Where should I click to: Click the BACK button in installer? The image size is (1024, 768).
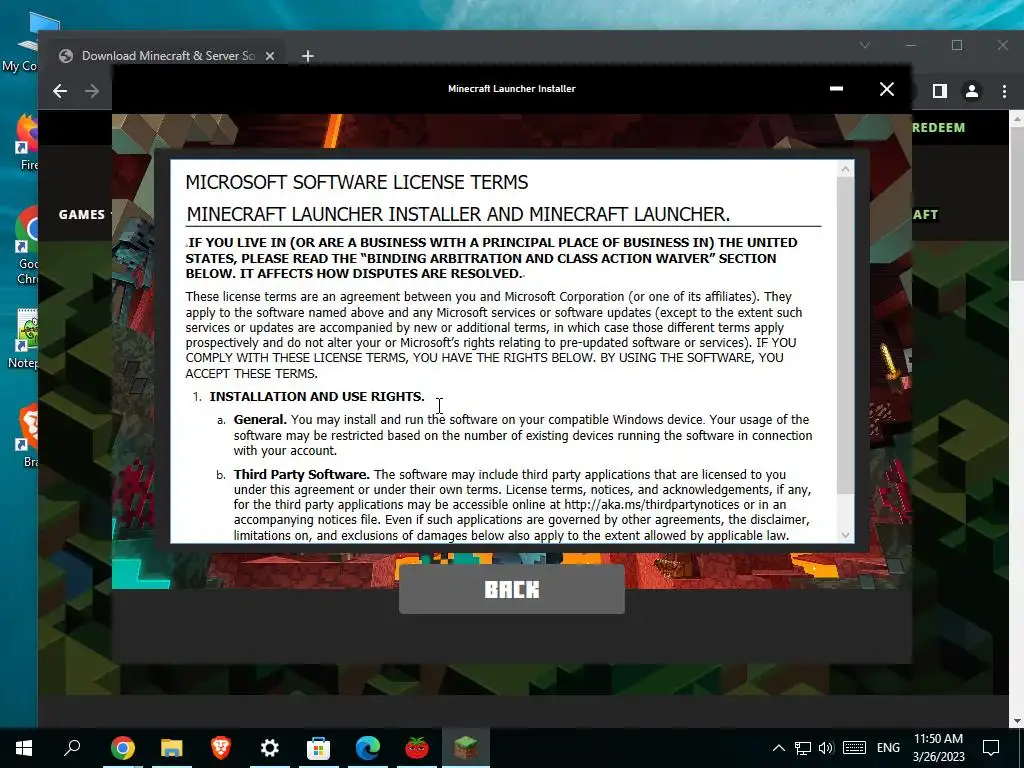tap(511, 589)
